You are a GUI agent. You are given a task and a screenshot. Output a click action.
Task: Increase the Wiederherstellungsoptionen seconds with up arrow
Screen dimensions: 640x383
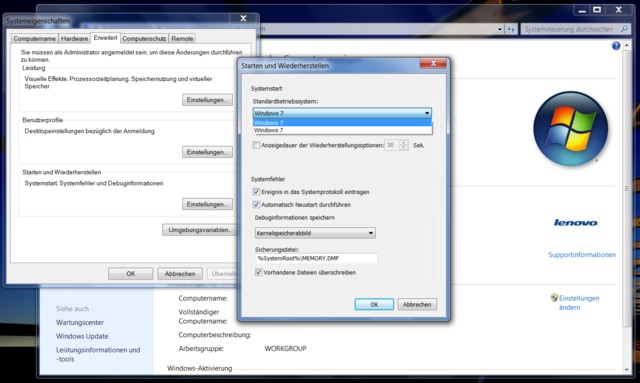click(404, 143)
